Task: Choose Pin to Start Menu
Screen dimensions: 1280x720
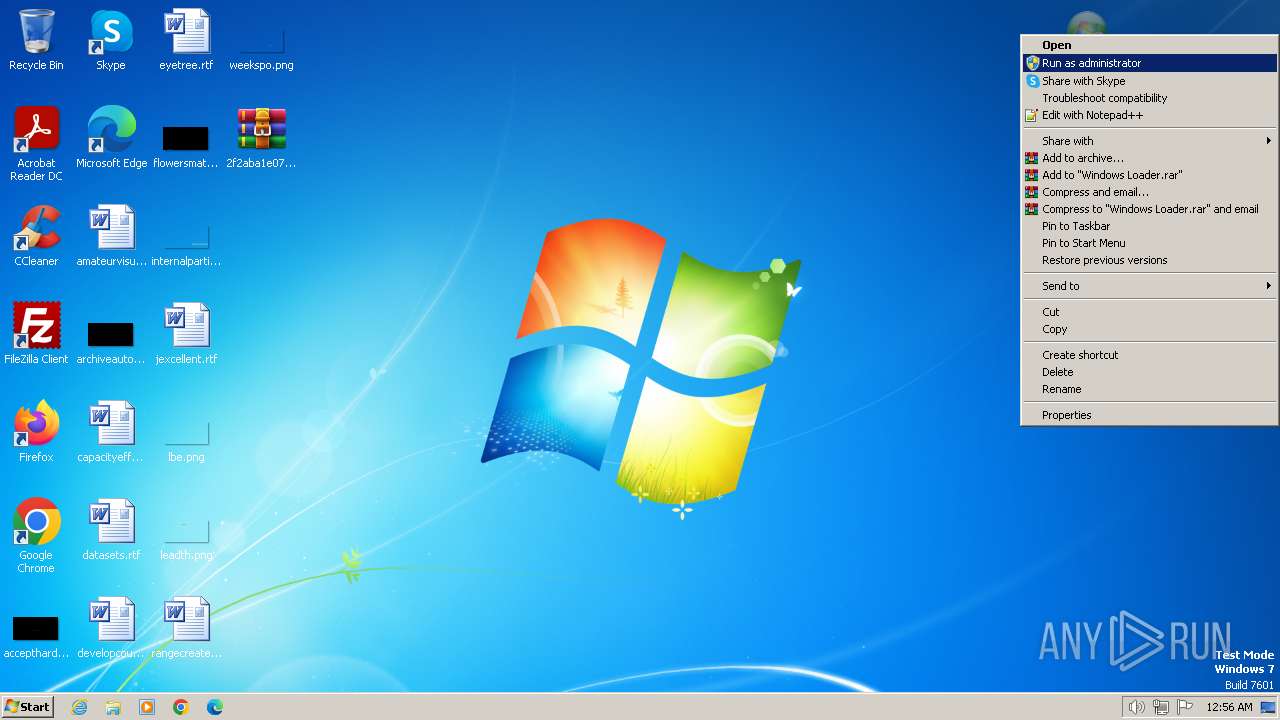Action: pyautogui.click(x=1149, y=243)
